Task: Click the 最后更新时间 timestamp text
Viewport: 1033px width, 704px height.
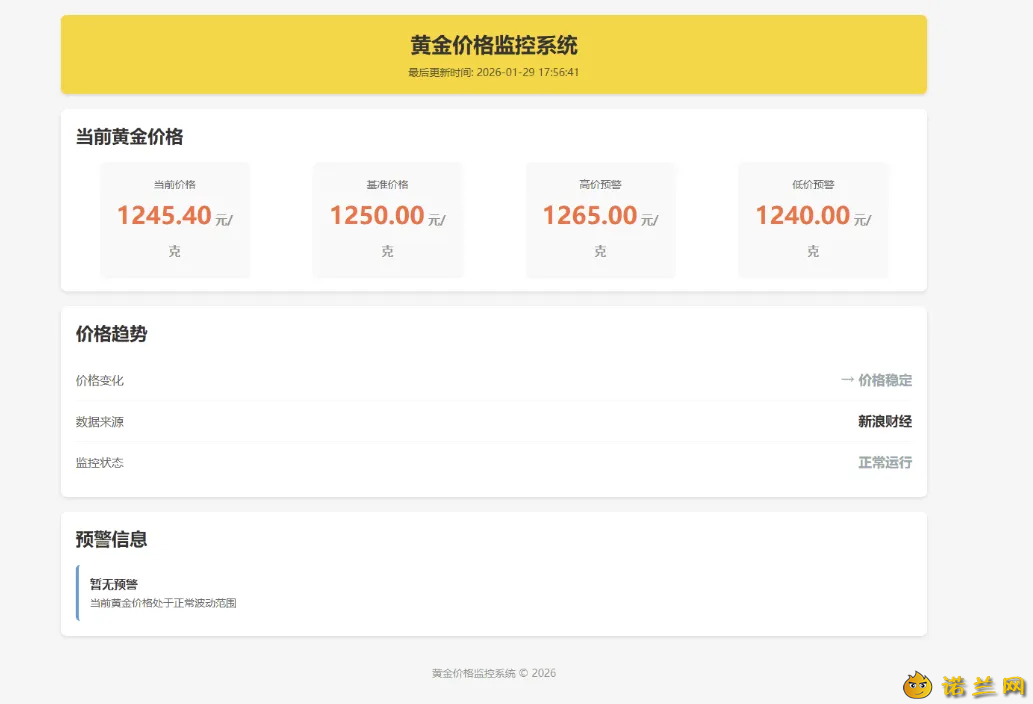Action: [x=493, y=72]
